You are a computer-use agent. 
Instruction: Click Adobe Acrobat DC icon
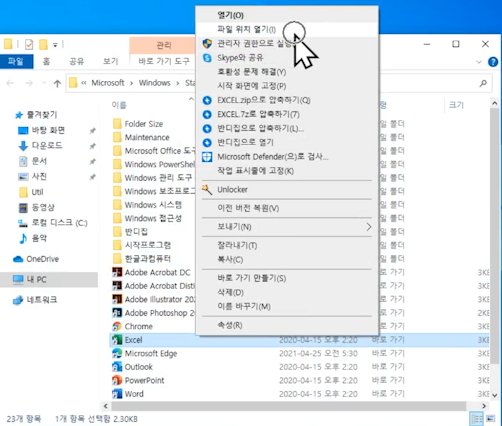point(117,272)
